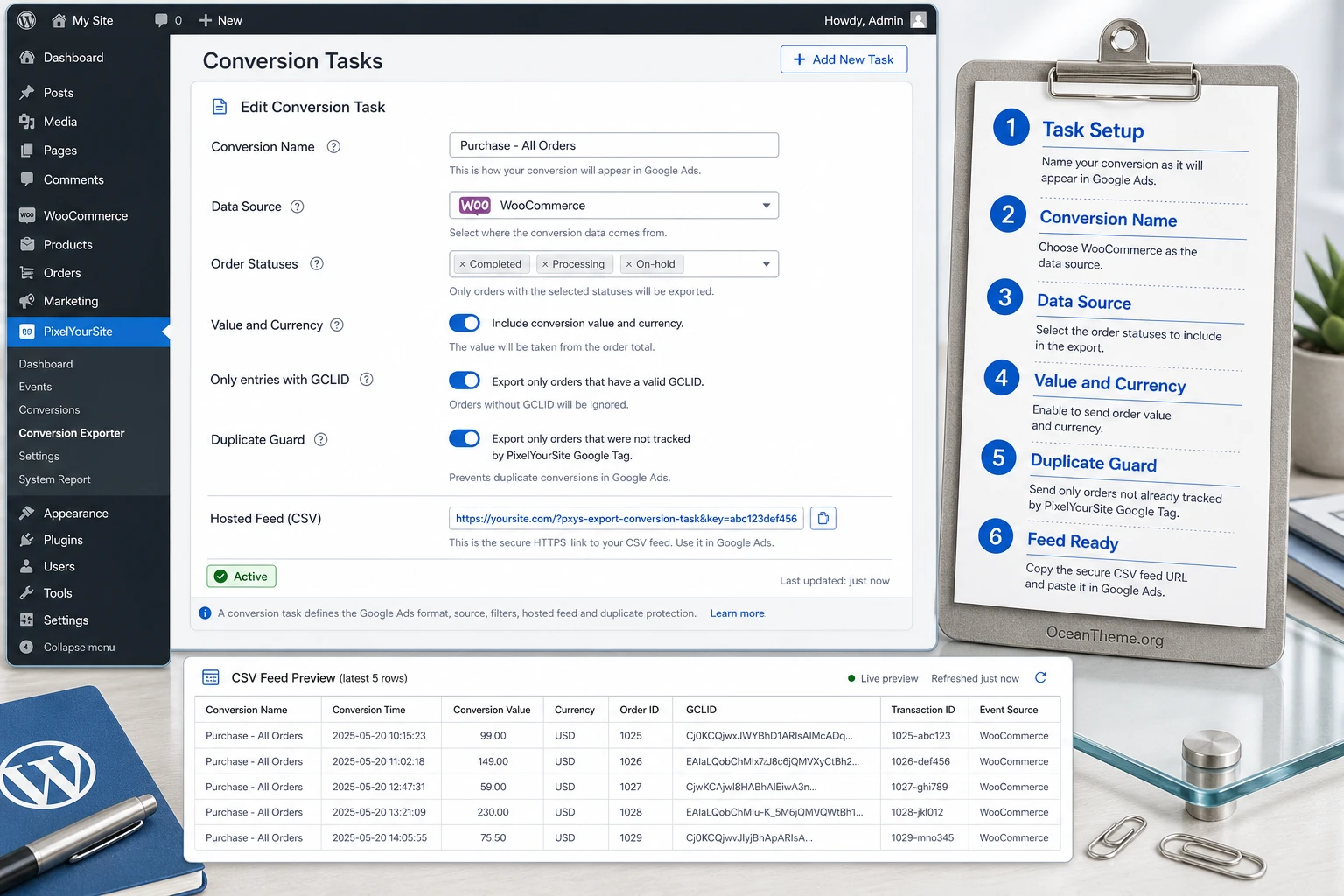Open Conversions submenu item

(x=49, y=410)
